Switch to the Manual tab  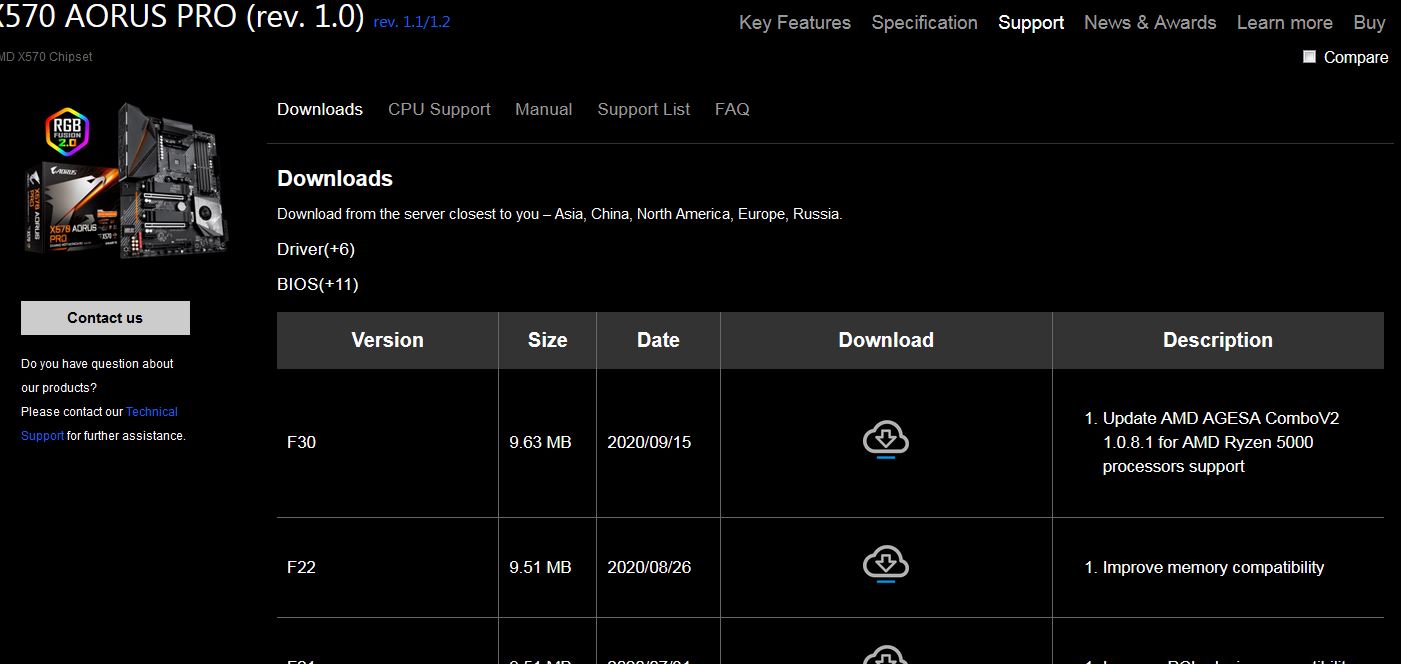tap(543, 109)
